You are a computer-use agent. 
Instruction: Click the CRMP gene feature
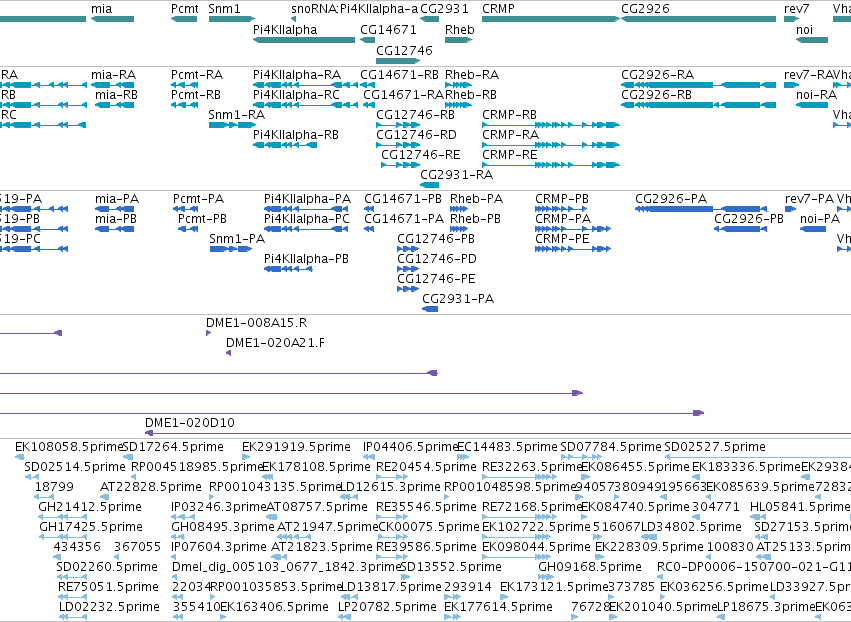(x=551, y=19)
